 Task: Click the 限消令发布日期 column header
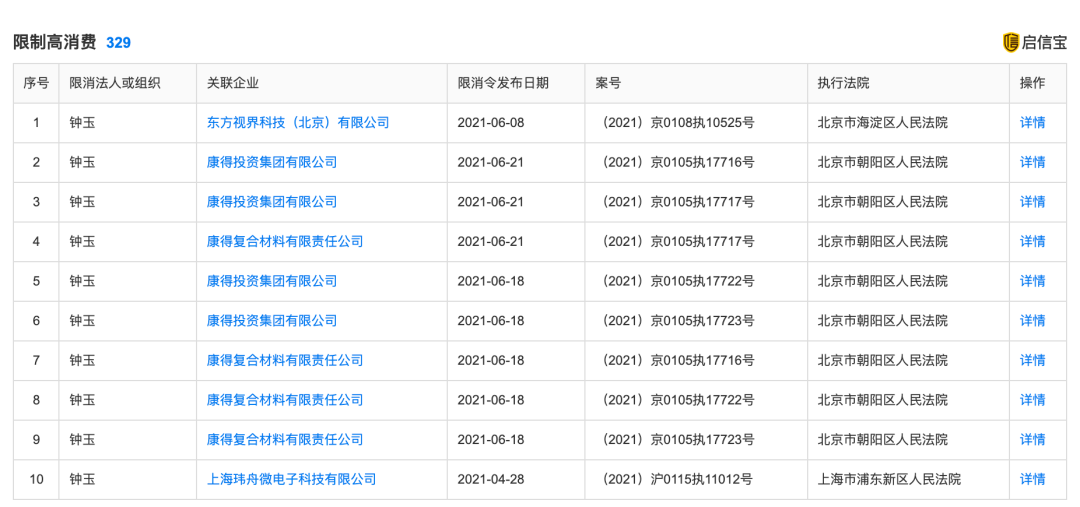coord(503,83)
